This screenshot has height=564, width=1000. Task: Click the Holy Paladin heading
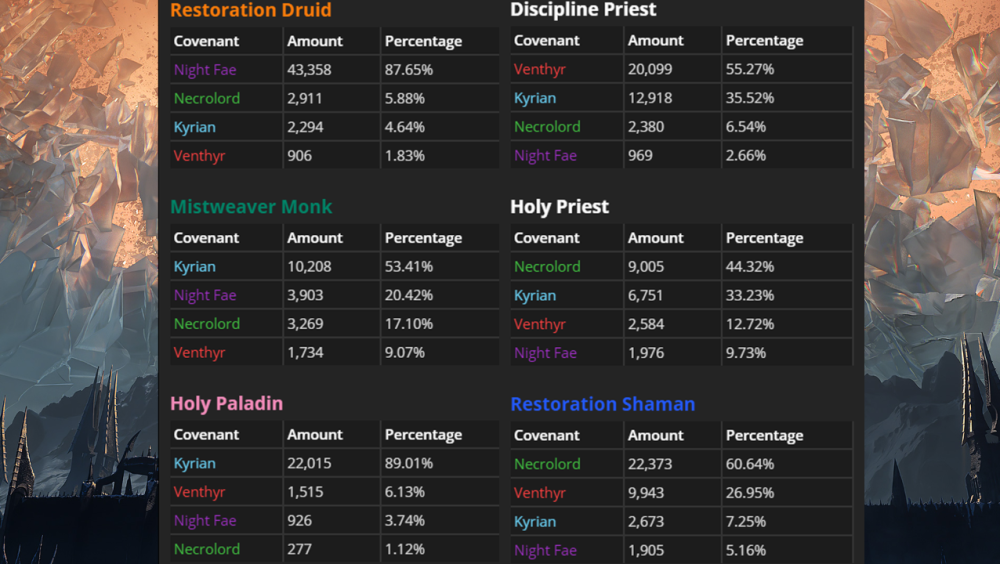[x=226, y=404]
